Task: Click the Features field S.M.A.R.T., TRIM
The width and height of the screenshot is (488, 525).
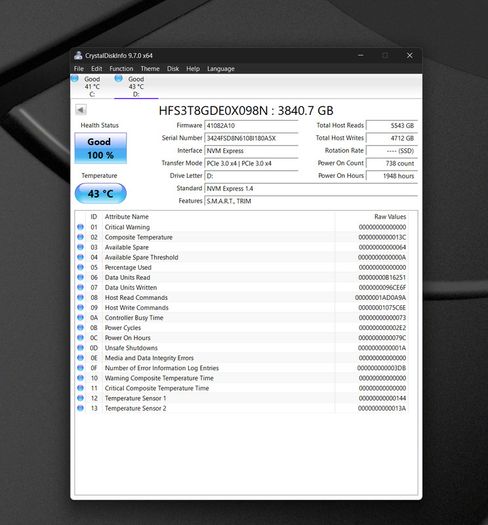Action: pyautogui.click(x=311, y=201)
